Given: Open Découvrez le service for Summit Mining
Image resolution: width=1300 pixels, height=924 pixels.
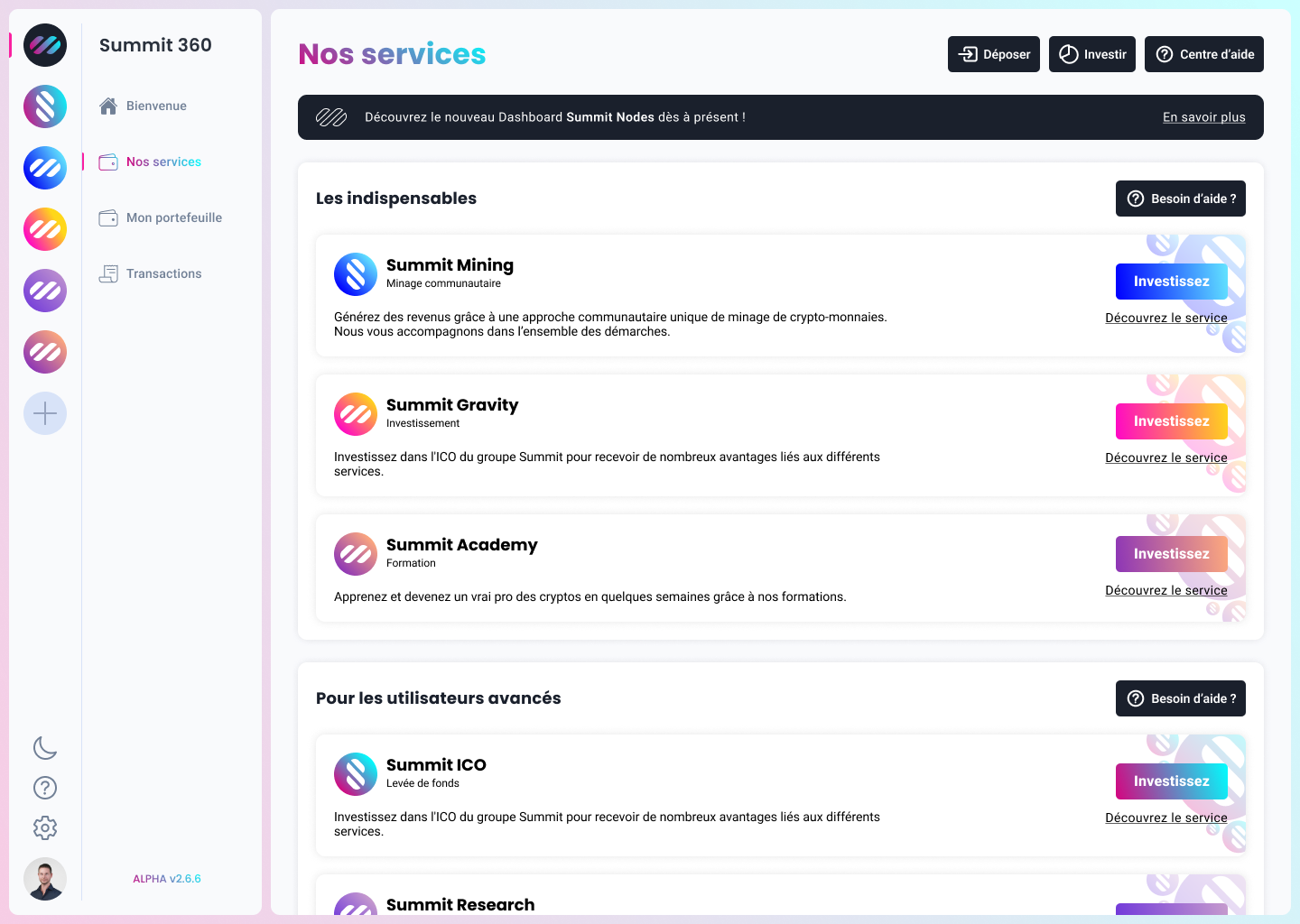Looking at the screenshot, I should (x=1166, y=318).
